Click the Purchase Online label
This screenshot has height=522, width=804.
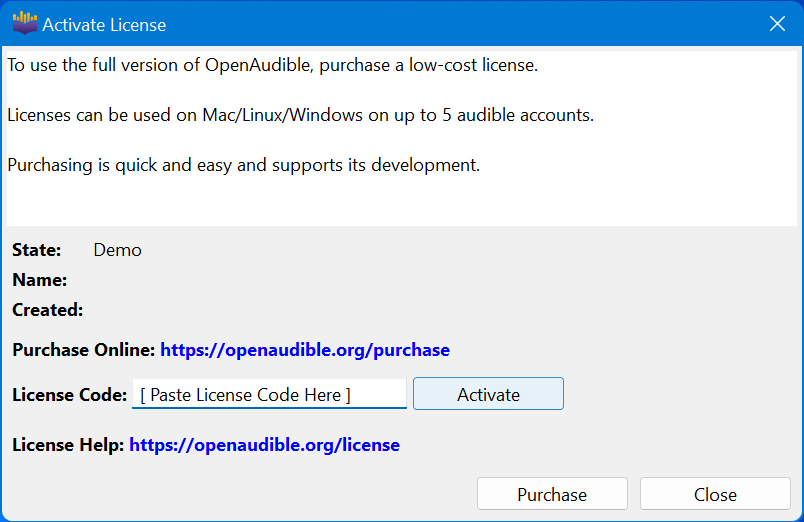(83, 350)
